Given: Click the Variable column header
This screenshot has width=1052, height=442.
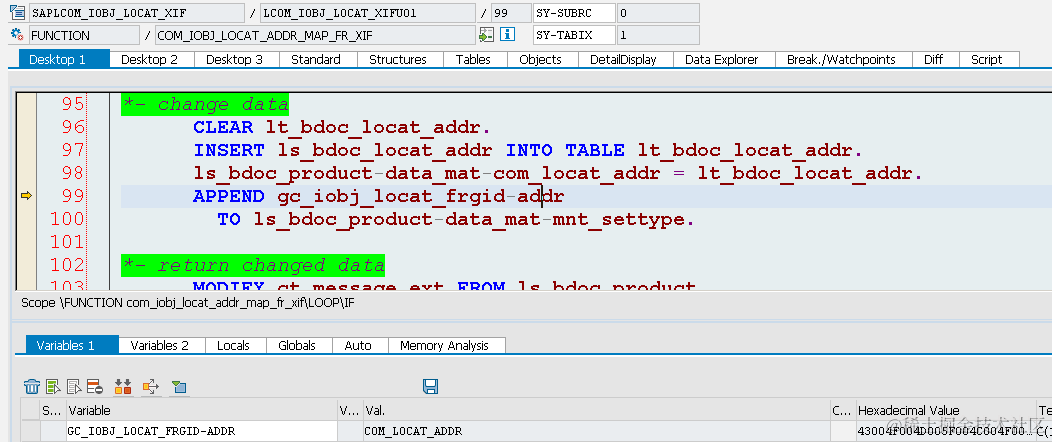Looking at the screenshot, I should [201, 410].
